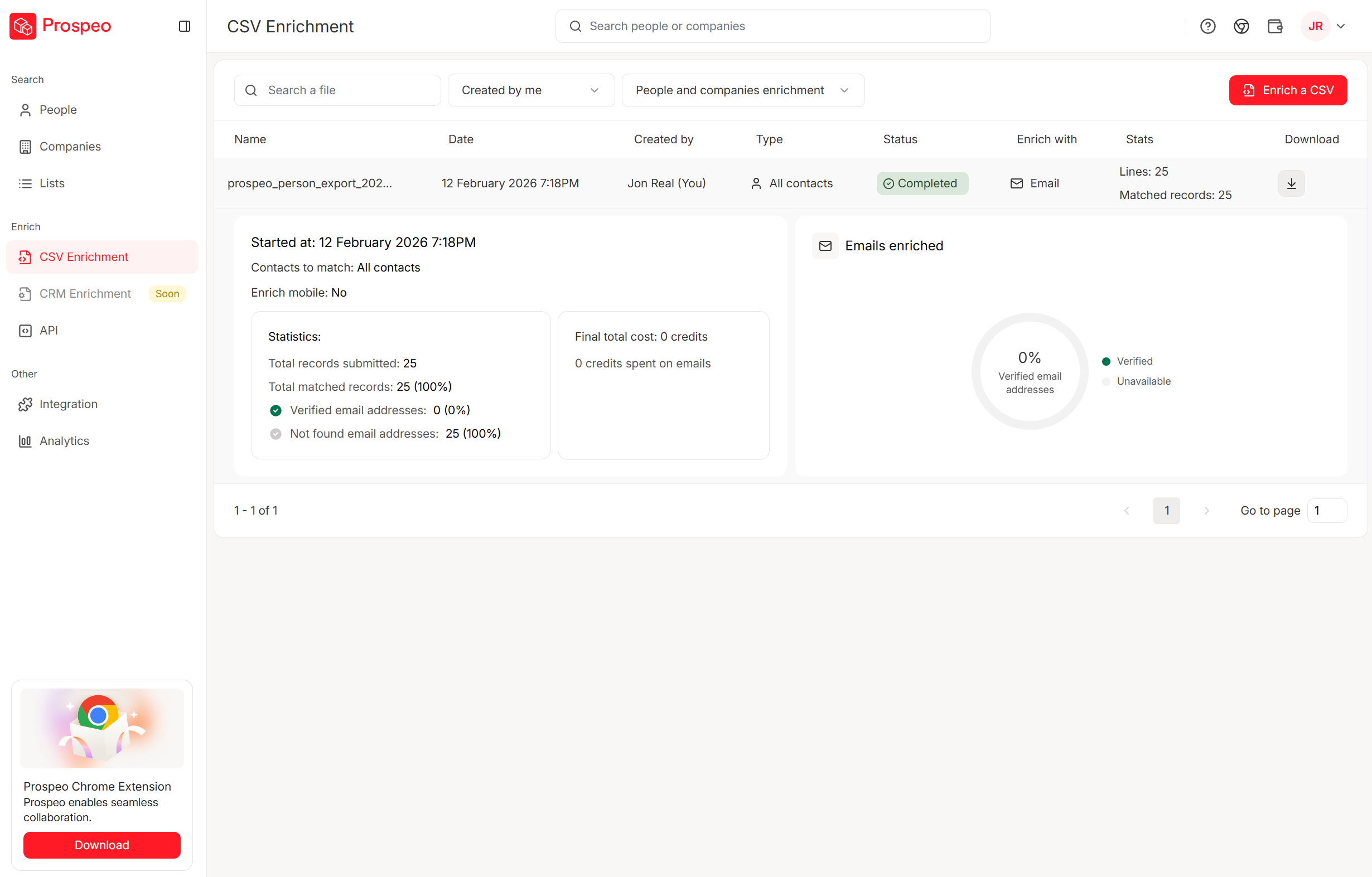This screenshot has height=877, width=1372.
Task: Toggle the Verified legend item
Action: 1128,361
